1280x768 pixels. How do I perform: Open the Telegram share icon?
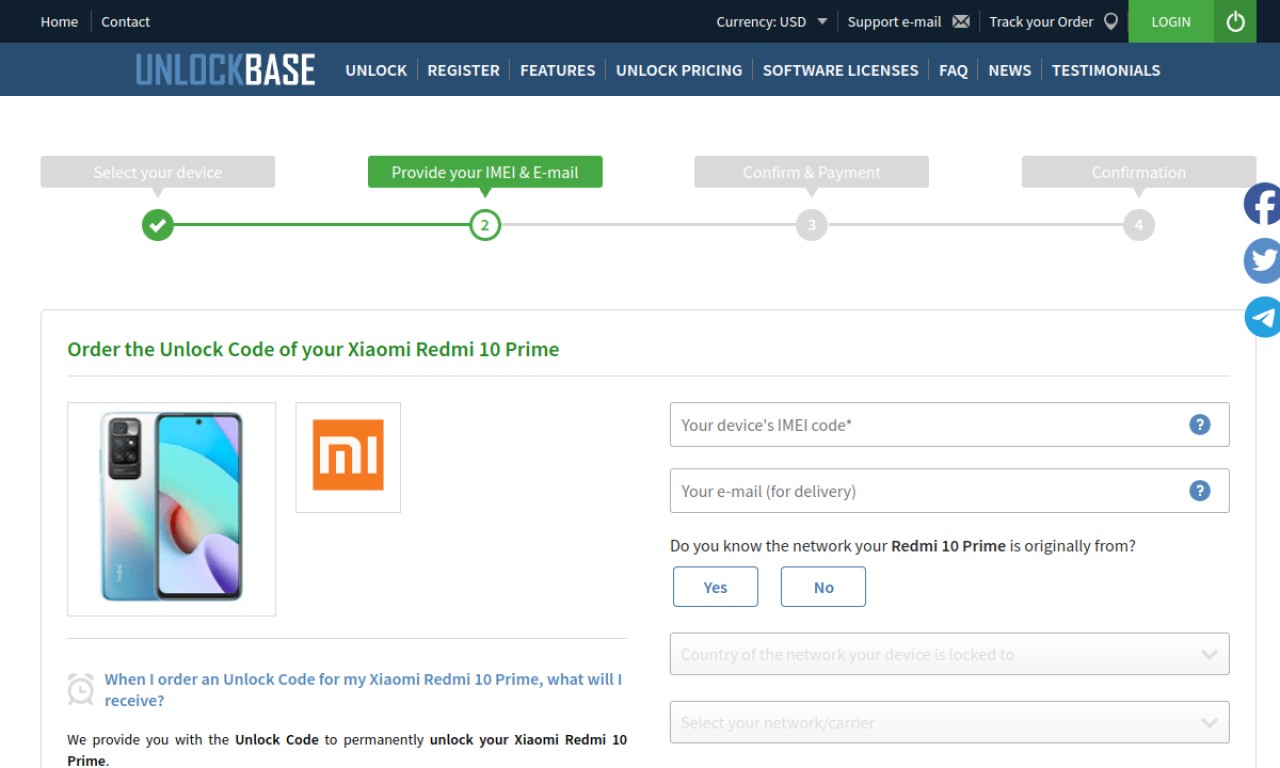click(1262, 317)
